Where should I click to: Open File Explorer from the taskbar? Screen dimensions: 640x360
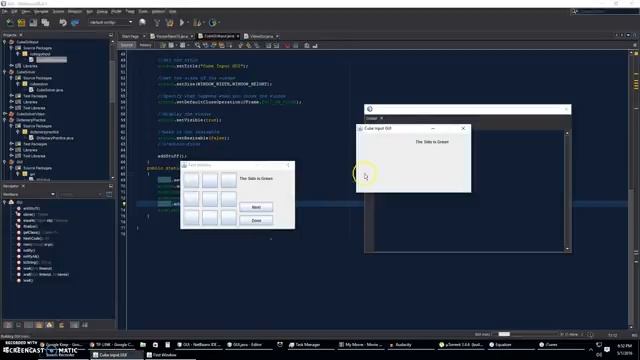coord(143,345)
